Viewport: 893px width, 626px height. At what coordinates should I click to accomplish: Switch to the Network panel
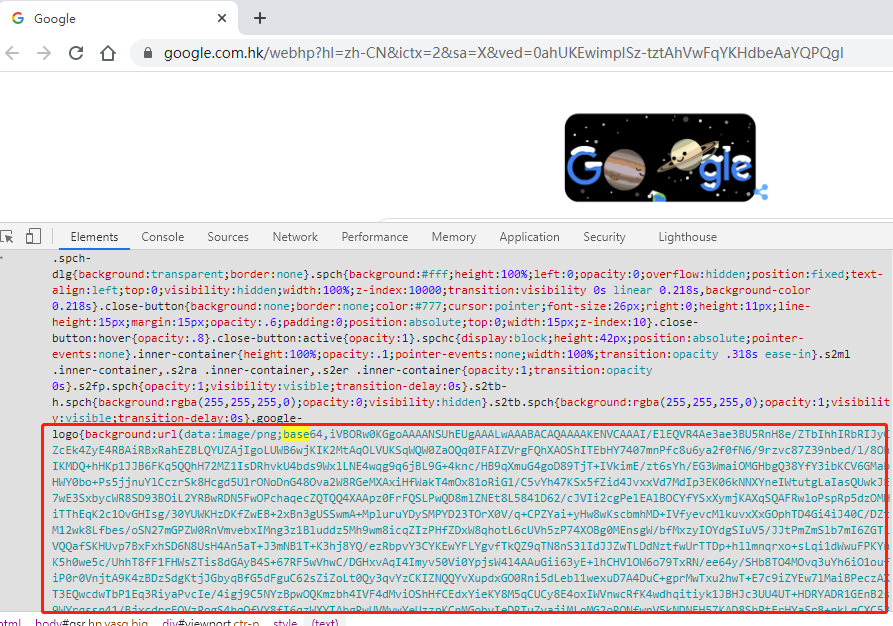point(295,237)
